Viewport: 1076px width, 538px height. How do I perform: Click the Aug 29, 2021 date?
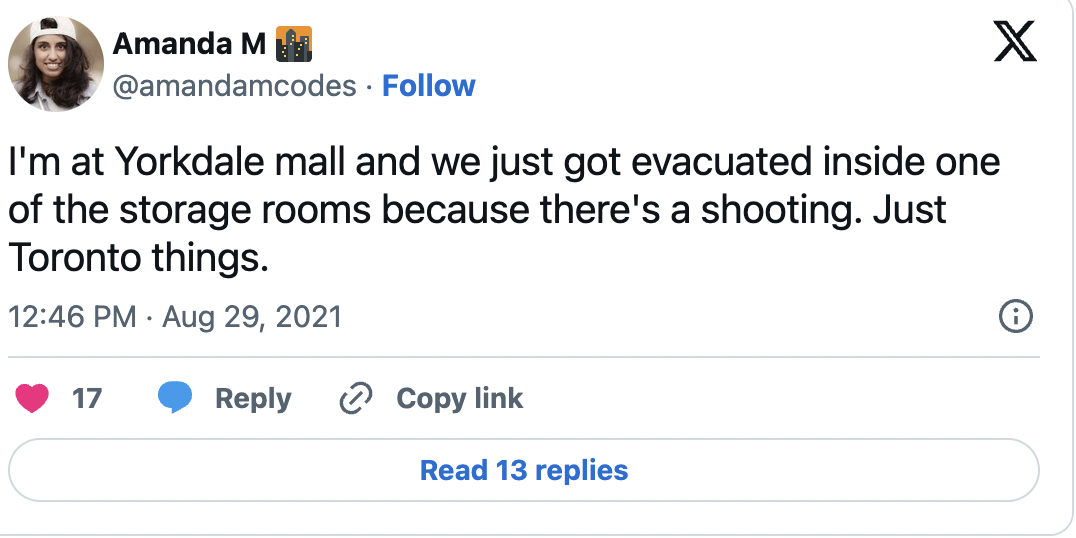pyautogui.click(x=252, y=318)
